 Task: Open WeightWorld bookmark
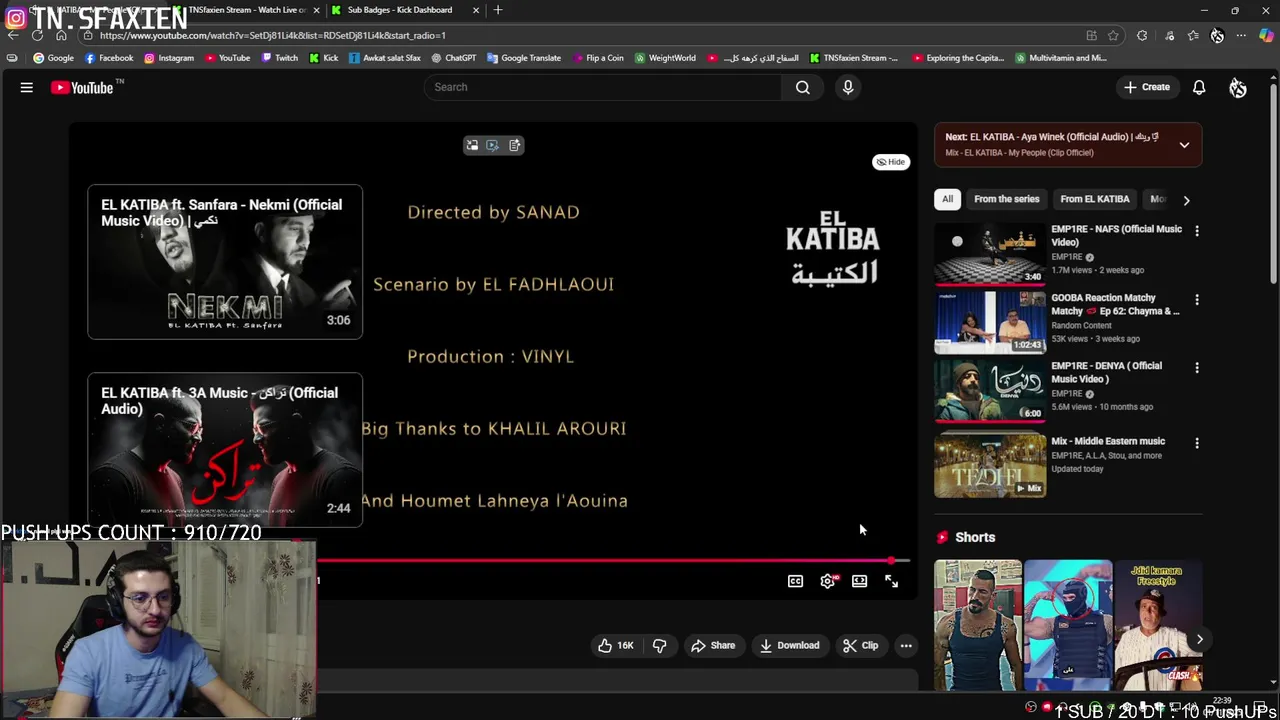(x=664, y=58)
